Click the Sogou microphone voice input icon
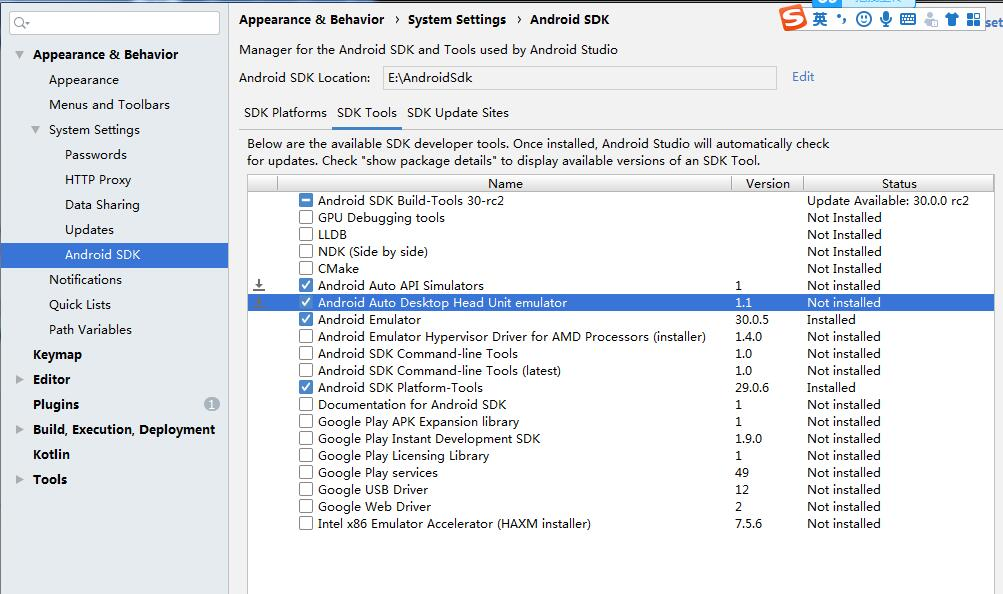 pyautogui.click(x=886, y=19)
